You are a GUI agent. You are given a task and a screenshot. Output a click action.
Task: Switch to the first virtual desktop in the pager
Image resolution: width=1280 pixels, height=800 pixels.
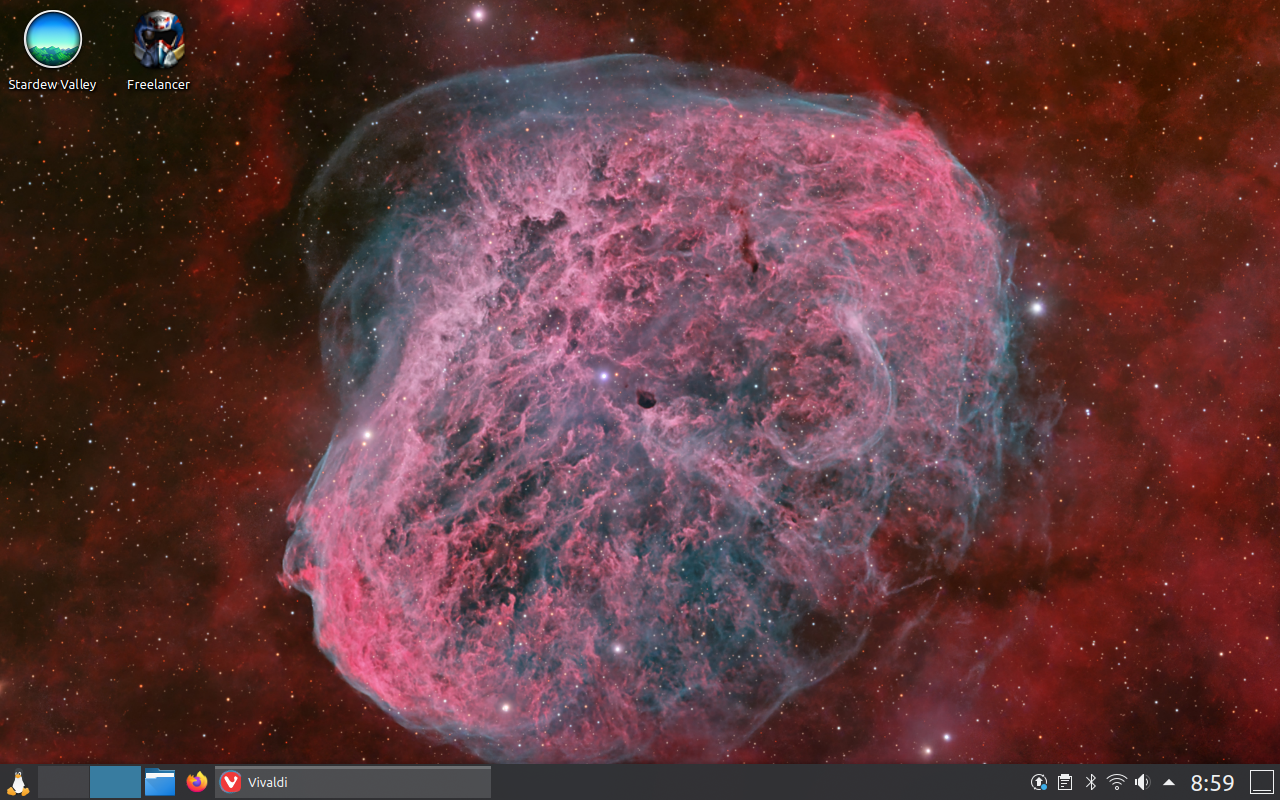point(63,782)
